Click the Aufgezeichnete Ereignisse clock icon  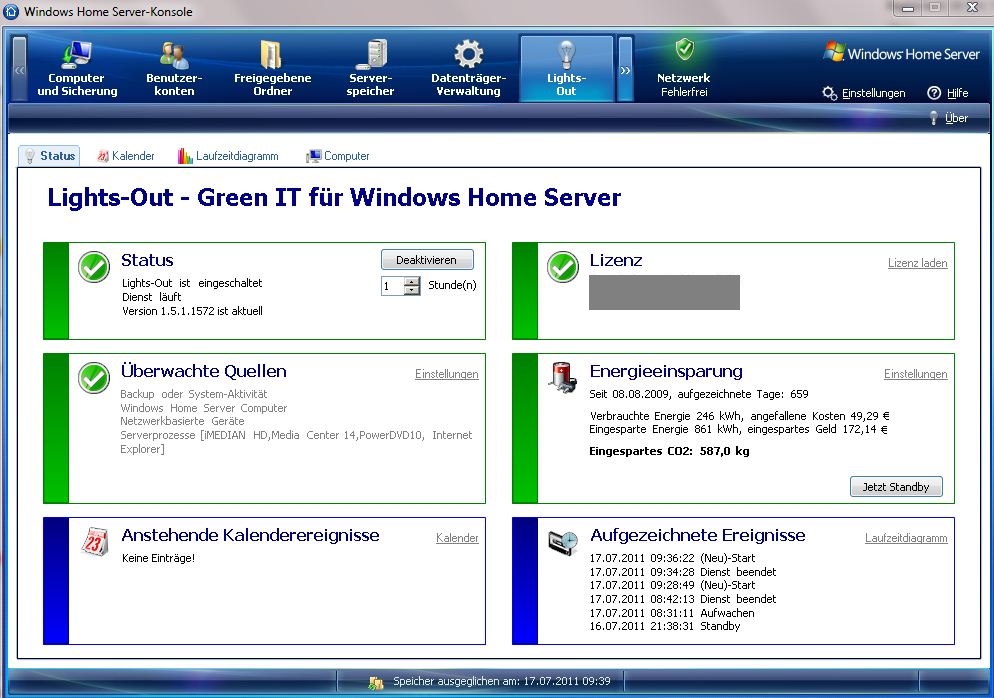(563, 543)
